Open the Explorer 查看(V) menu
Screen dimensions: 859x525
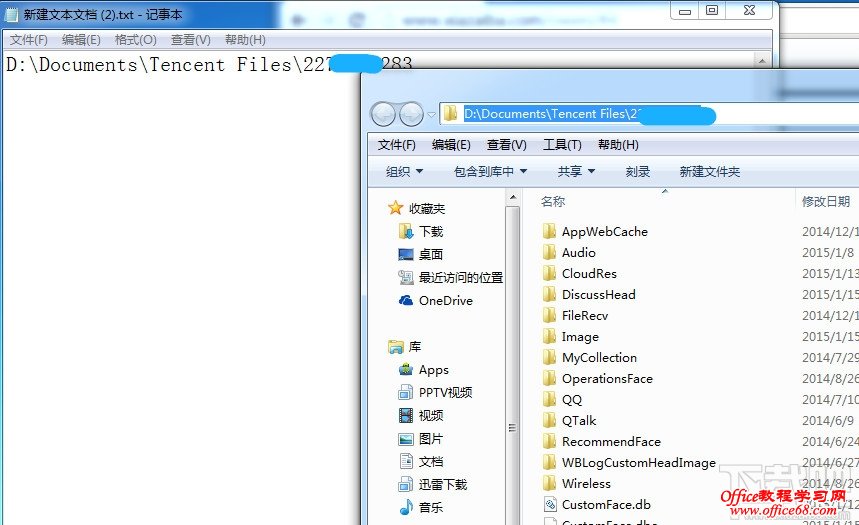506,145
